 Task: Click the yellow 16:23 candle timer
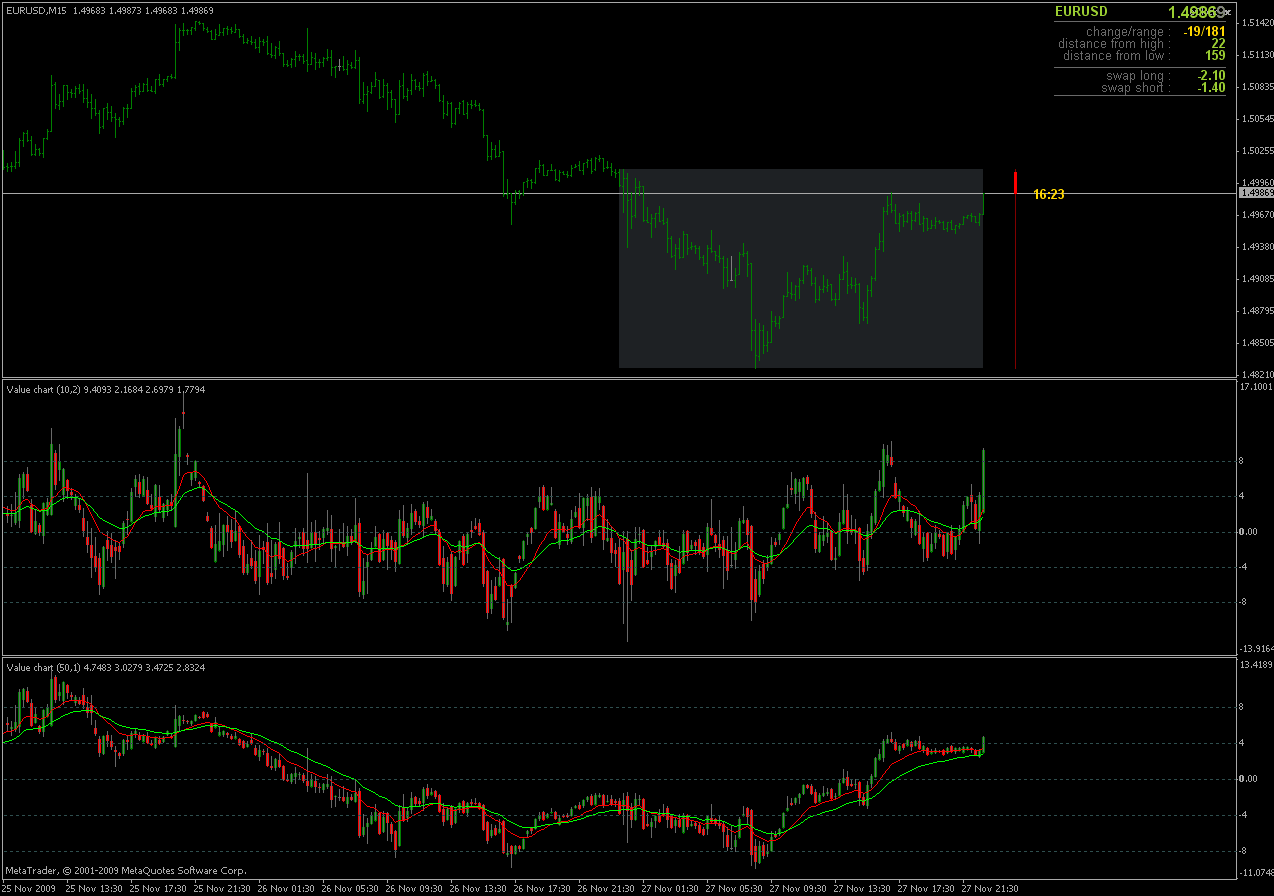click(1048, 194)
